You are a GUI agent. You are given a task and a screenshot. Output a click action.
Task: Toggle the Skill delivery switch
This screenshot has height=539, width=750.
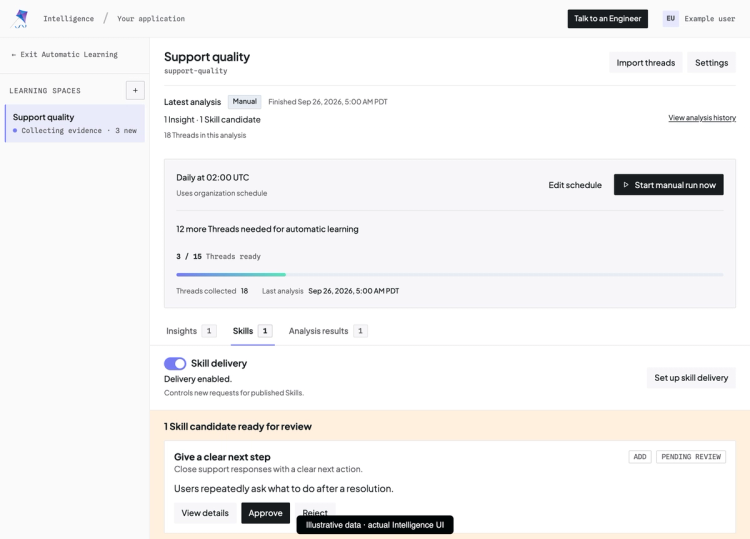click(x=175, y=363)
